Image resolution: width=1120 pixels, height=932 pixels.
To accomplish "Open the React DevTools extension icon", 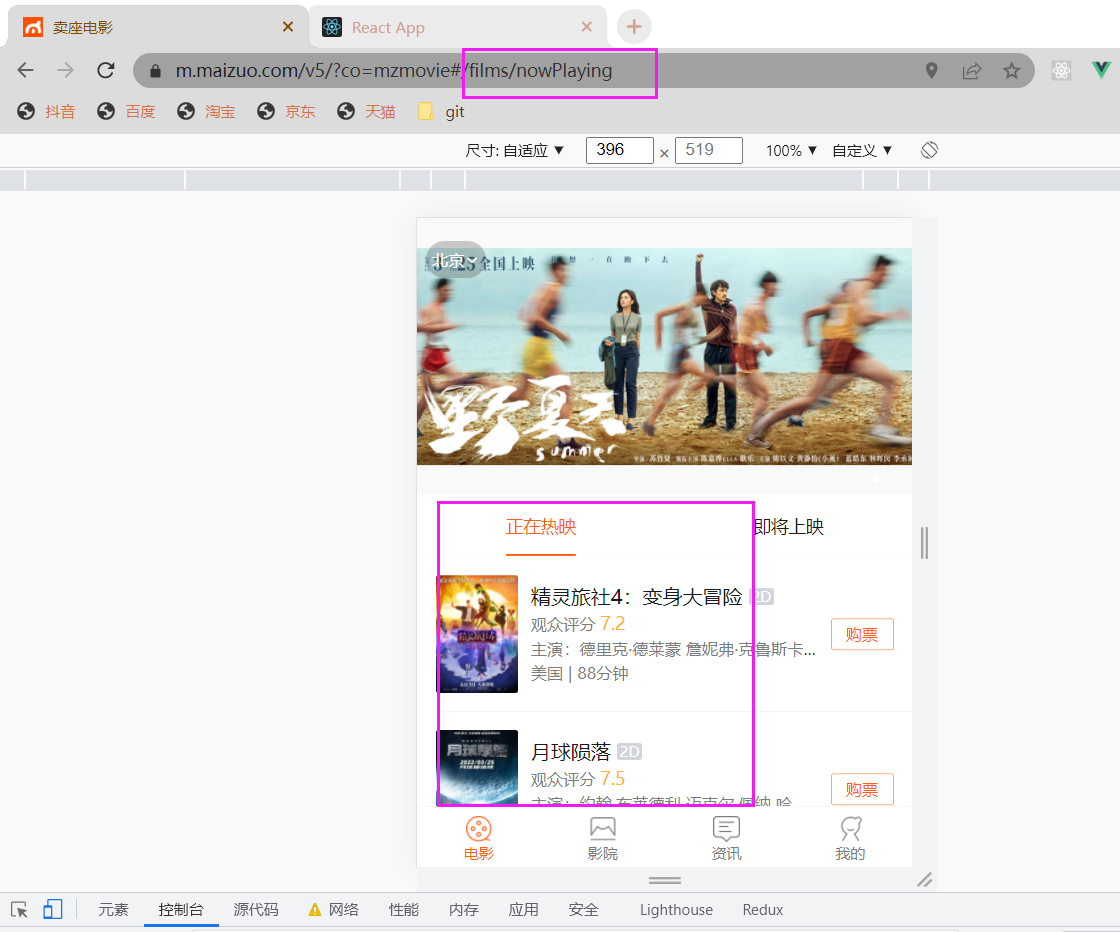I will click(1061, 70).
